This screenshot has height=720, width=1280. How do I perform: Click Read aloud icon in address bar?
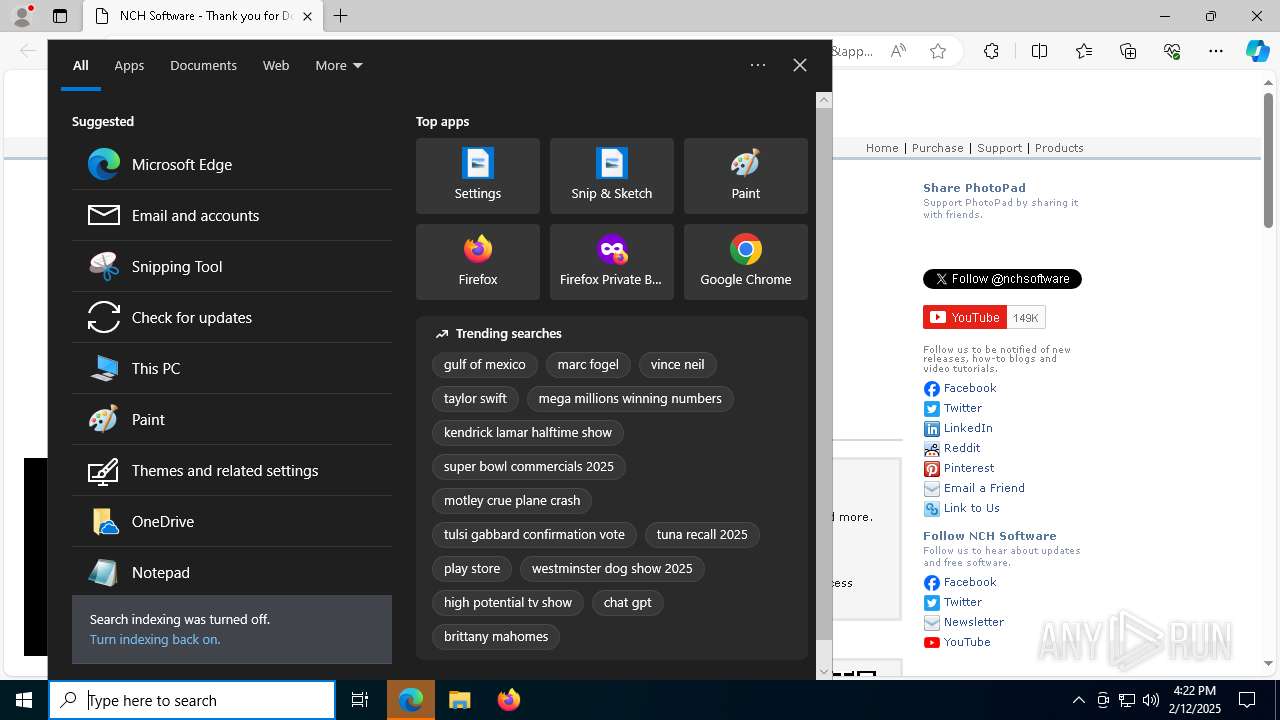pyautogui.click(x=898, y=51)
